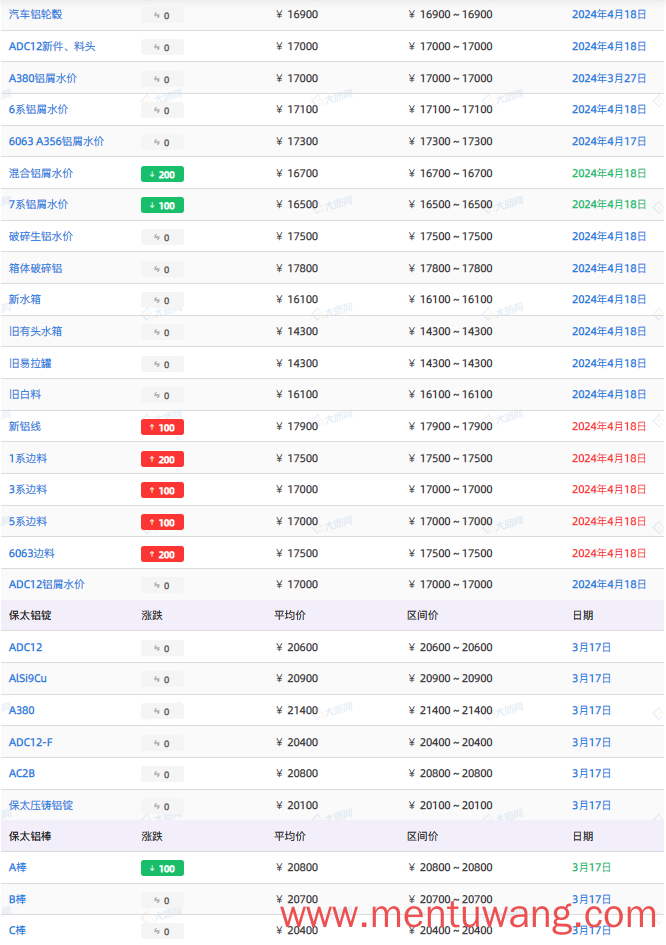Screen dimensions: 666x945
Task: Click range ¥ 20100 ~ 20100 for 保太压铸铝锭
Action: (450, 805)
